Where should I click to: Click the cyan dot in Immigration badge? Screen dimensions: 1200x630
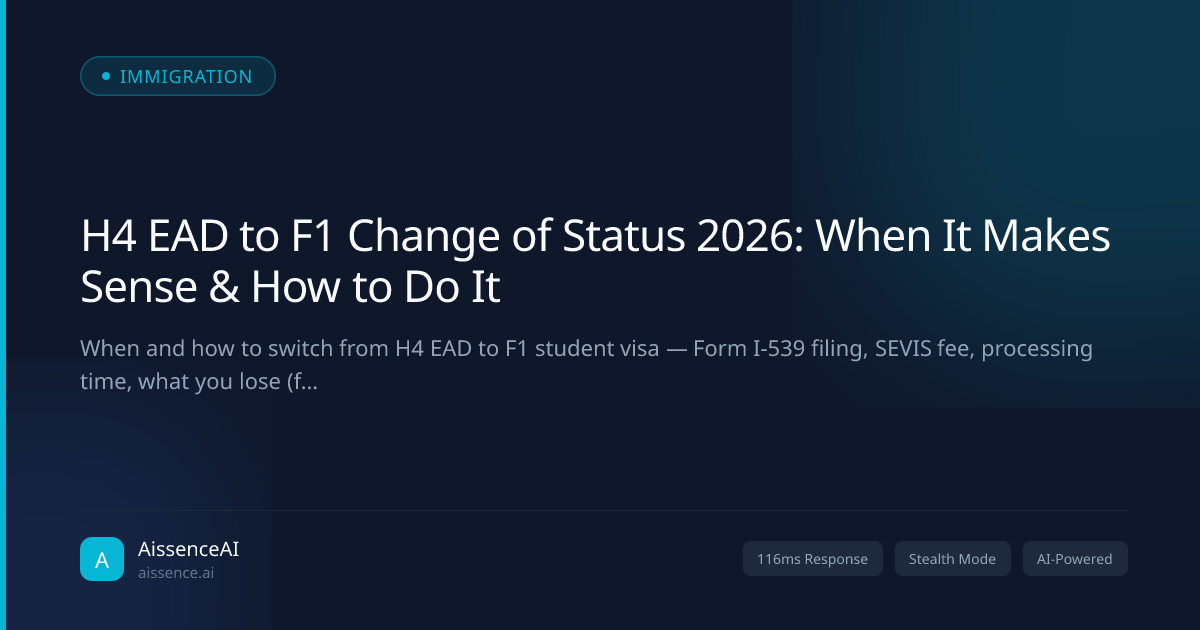pos(106,76)
